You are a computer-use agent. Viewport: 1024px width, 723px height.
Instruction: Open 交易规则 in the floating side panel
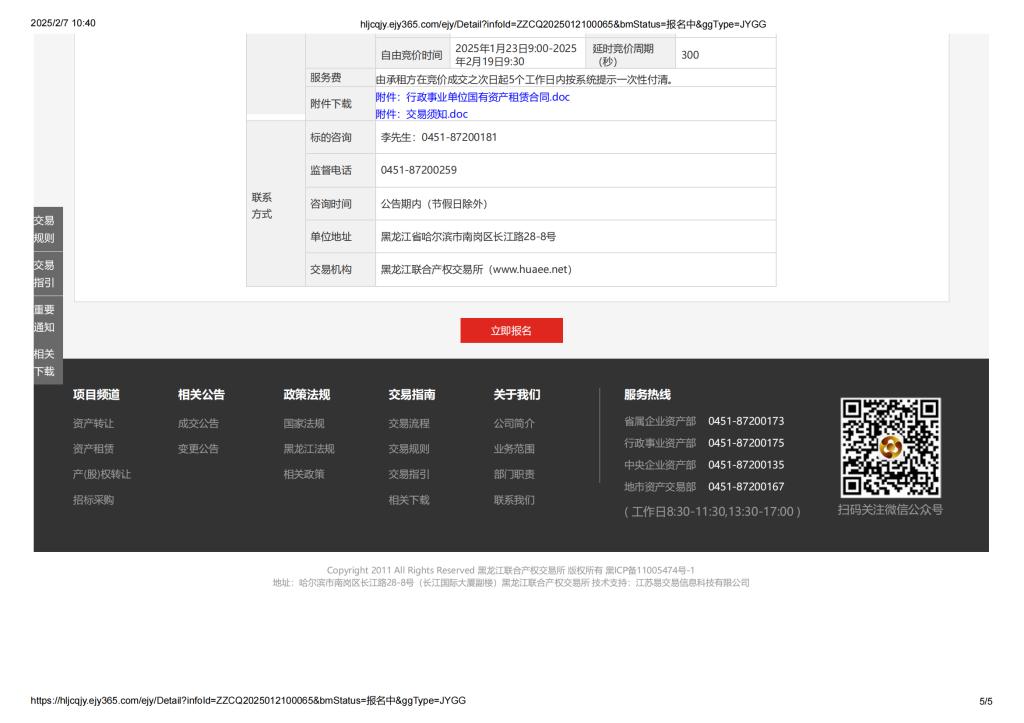(44, 229)
